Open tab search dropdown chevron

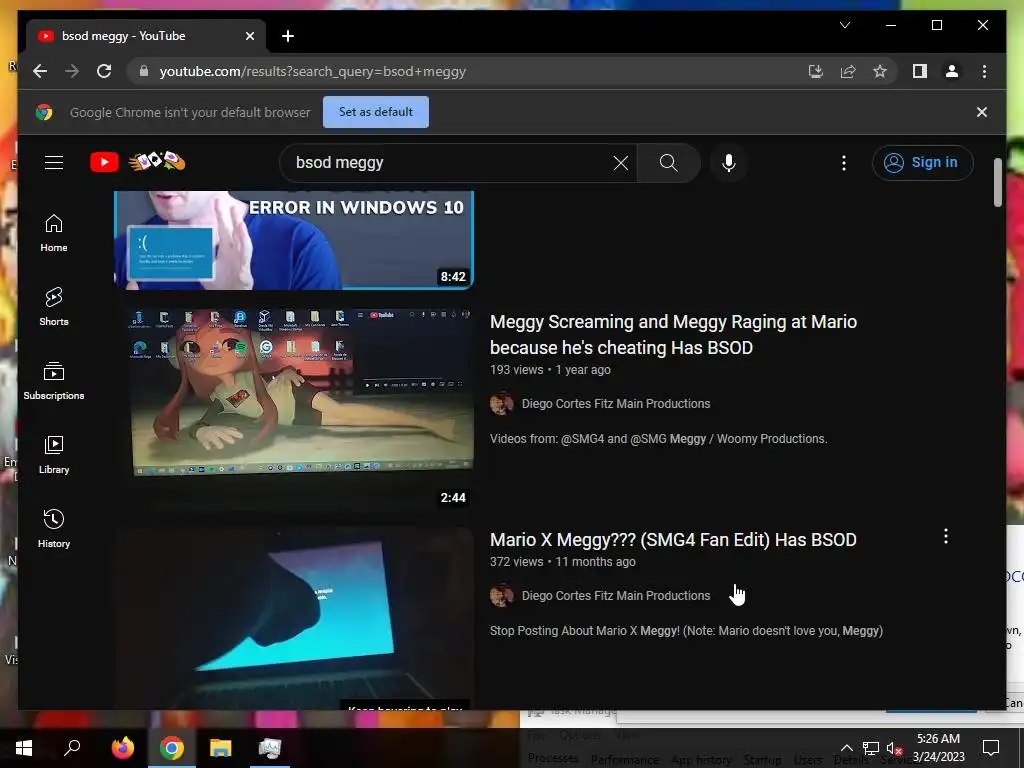click(x=845, y=25)
